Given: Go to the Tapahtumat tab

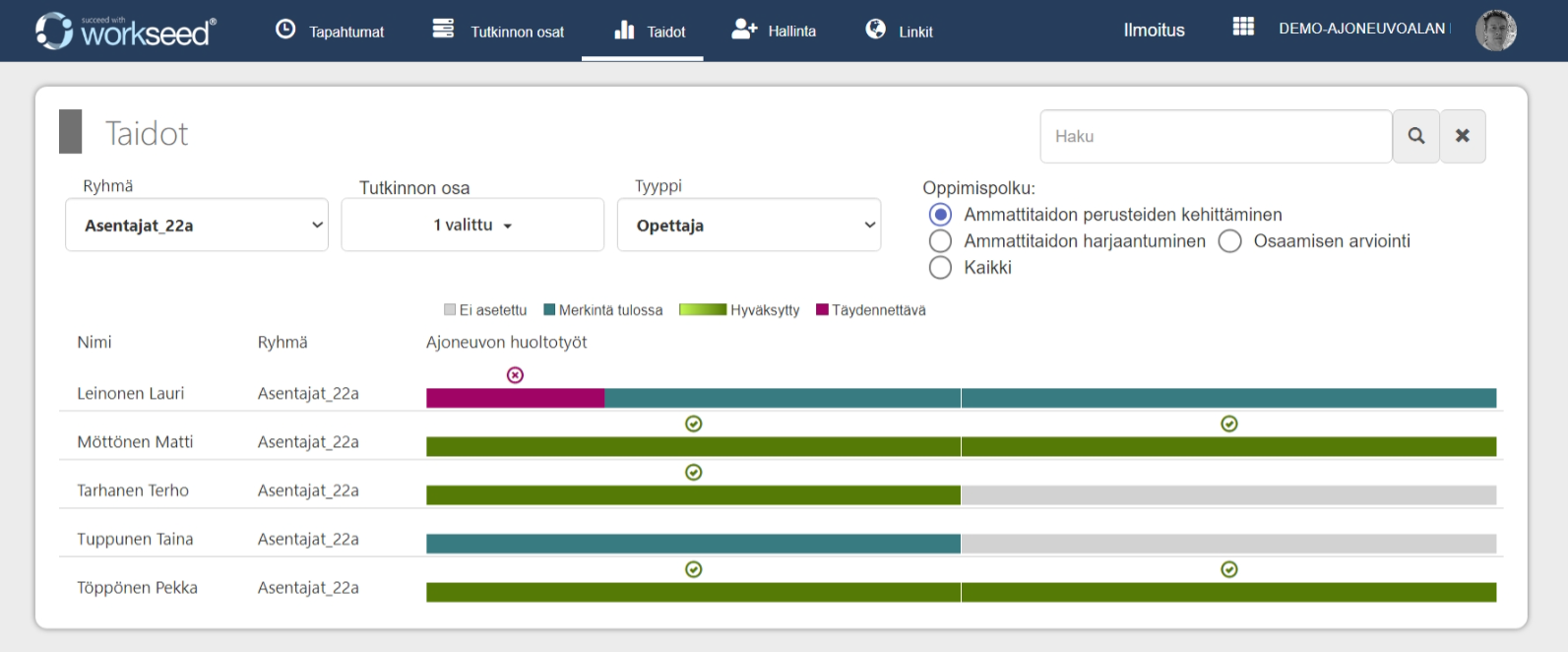Looking at the screenshot, I should point(330,32).
